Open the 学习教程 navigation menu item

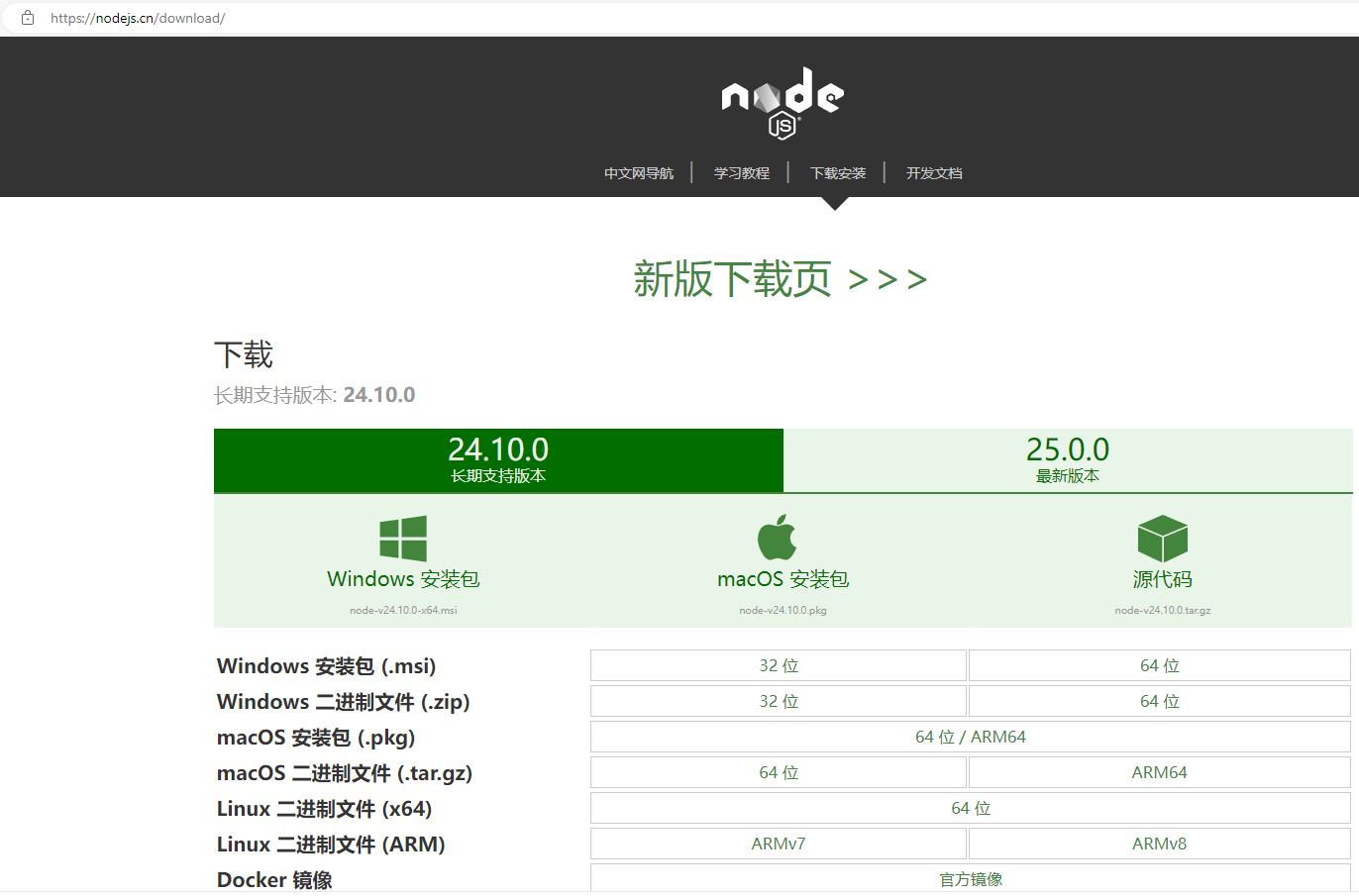click(741, 172)
